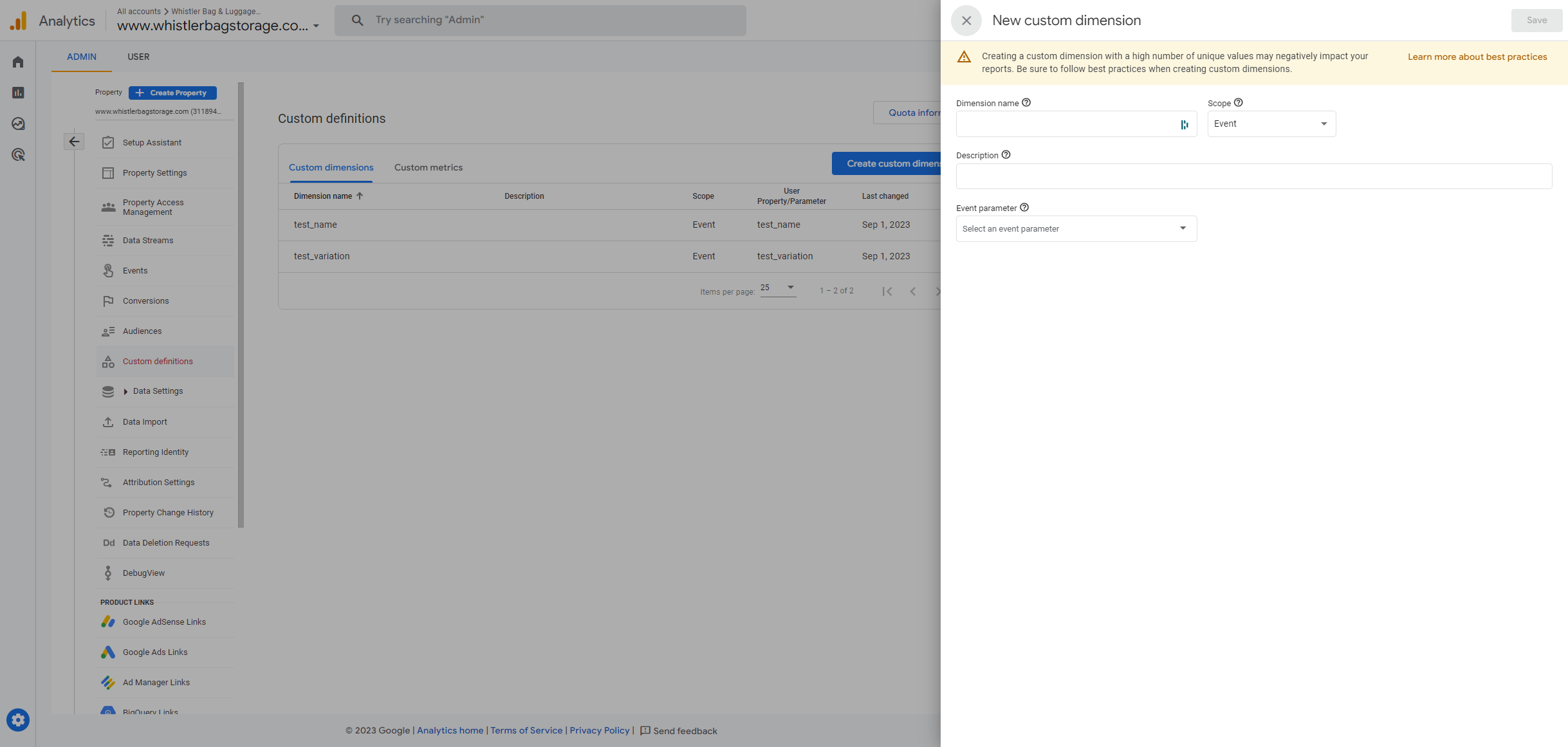
Task: Open the Analytics home footer link
Action: [x=450, y=730]
